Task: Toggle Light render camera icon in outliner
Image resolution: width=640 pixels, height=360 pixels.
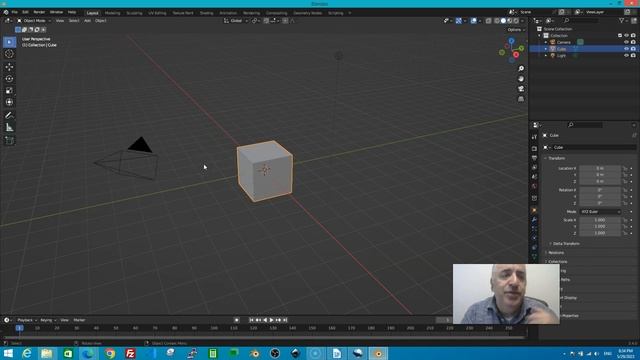Action: pyautogui.click(x=633, y=56)
